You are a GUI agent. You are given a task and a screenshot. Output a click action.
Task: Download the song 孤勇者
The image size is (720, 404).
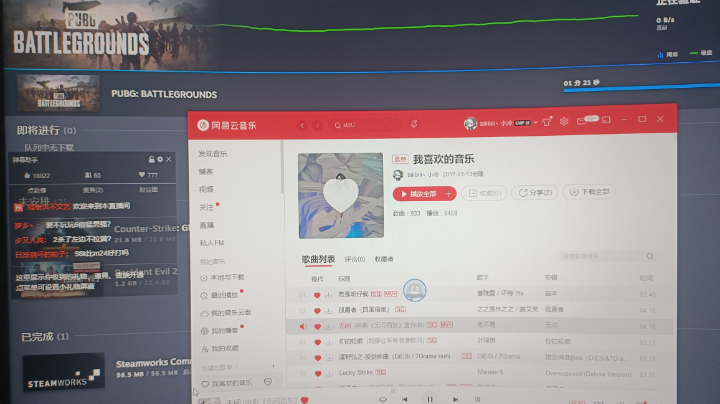click(x=328, y=311)
